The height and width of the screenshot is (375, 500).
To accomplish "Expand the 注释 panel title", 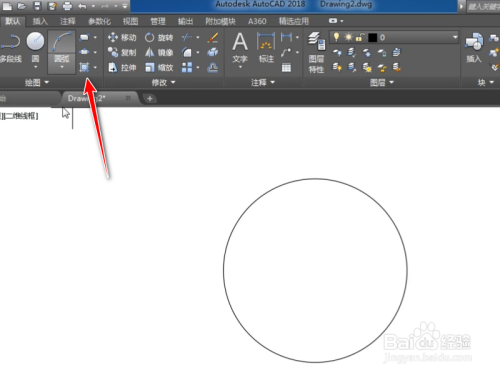I will pos(263,82).
